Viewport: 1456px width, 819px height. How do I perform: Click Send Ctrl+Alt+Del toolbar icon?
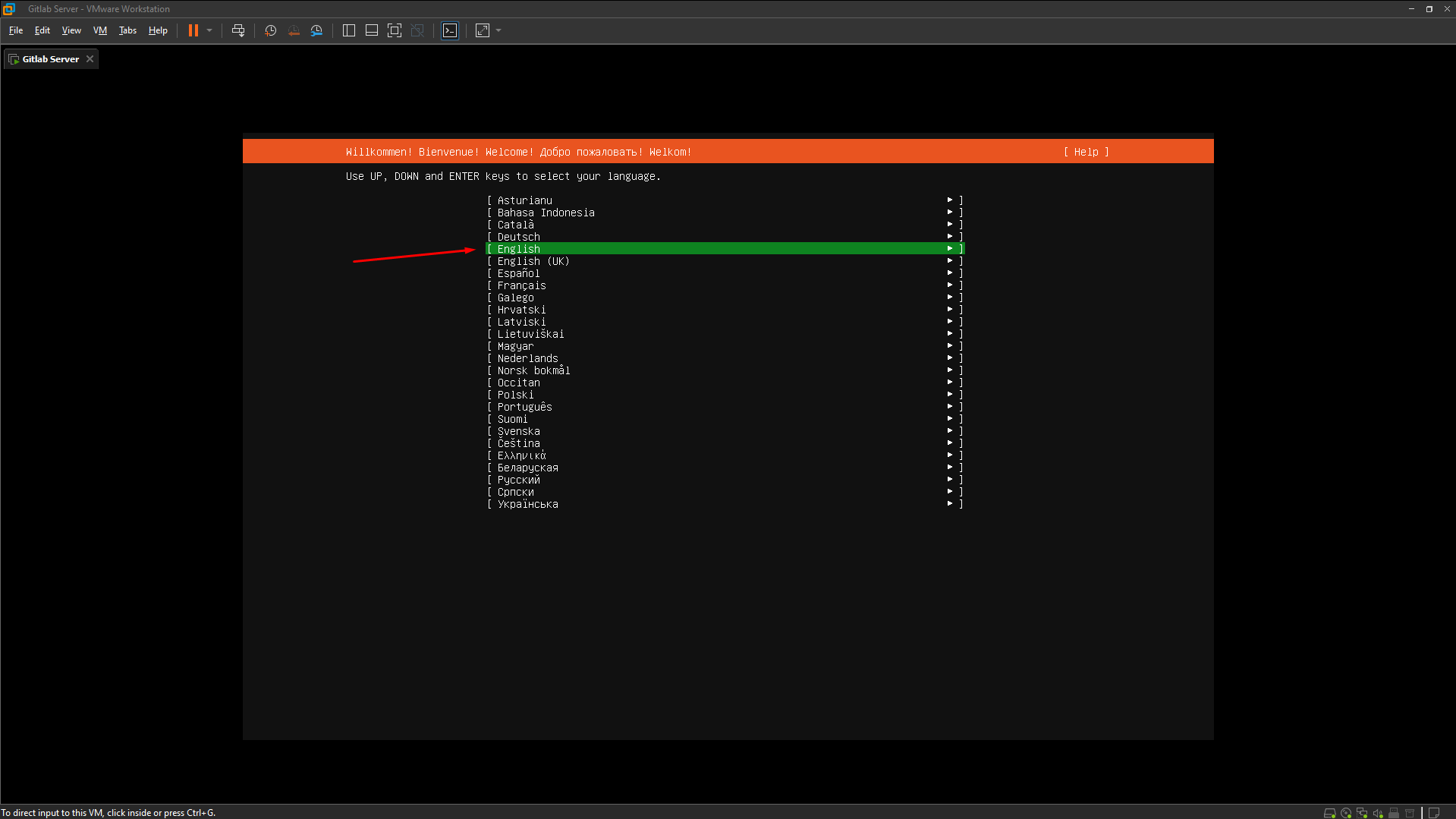point(238,30)
